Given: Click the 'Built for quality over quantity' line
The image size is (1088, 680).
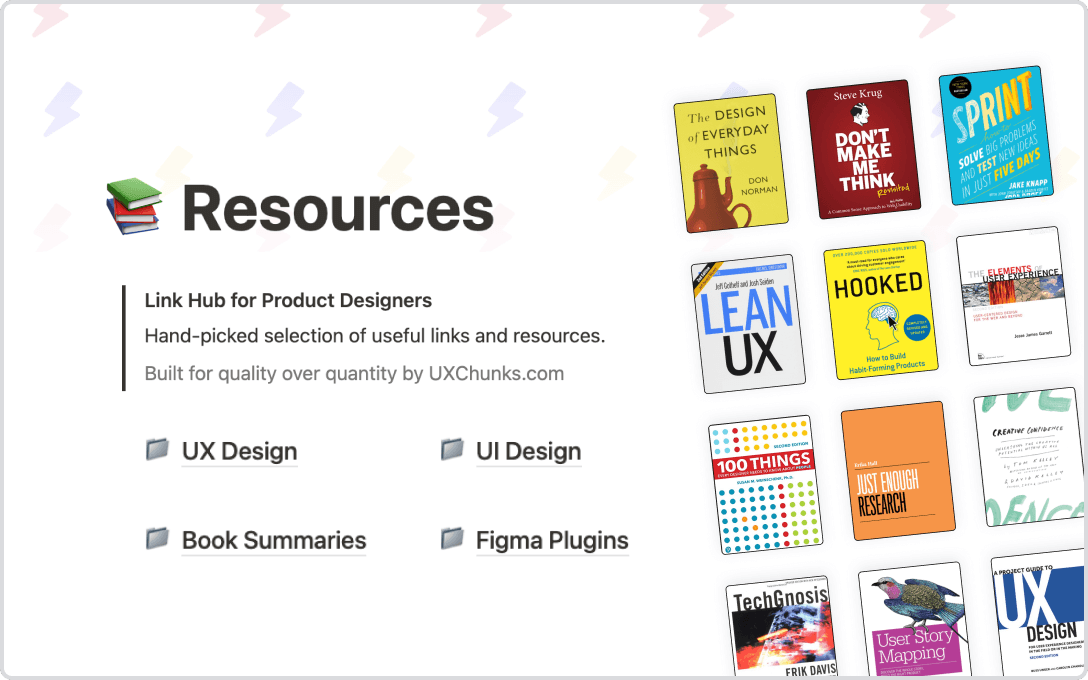Looking at the screenshot, I should 354,373.
